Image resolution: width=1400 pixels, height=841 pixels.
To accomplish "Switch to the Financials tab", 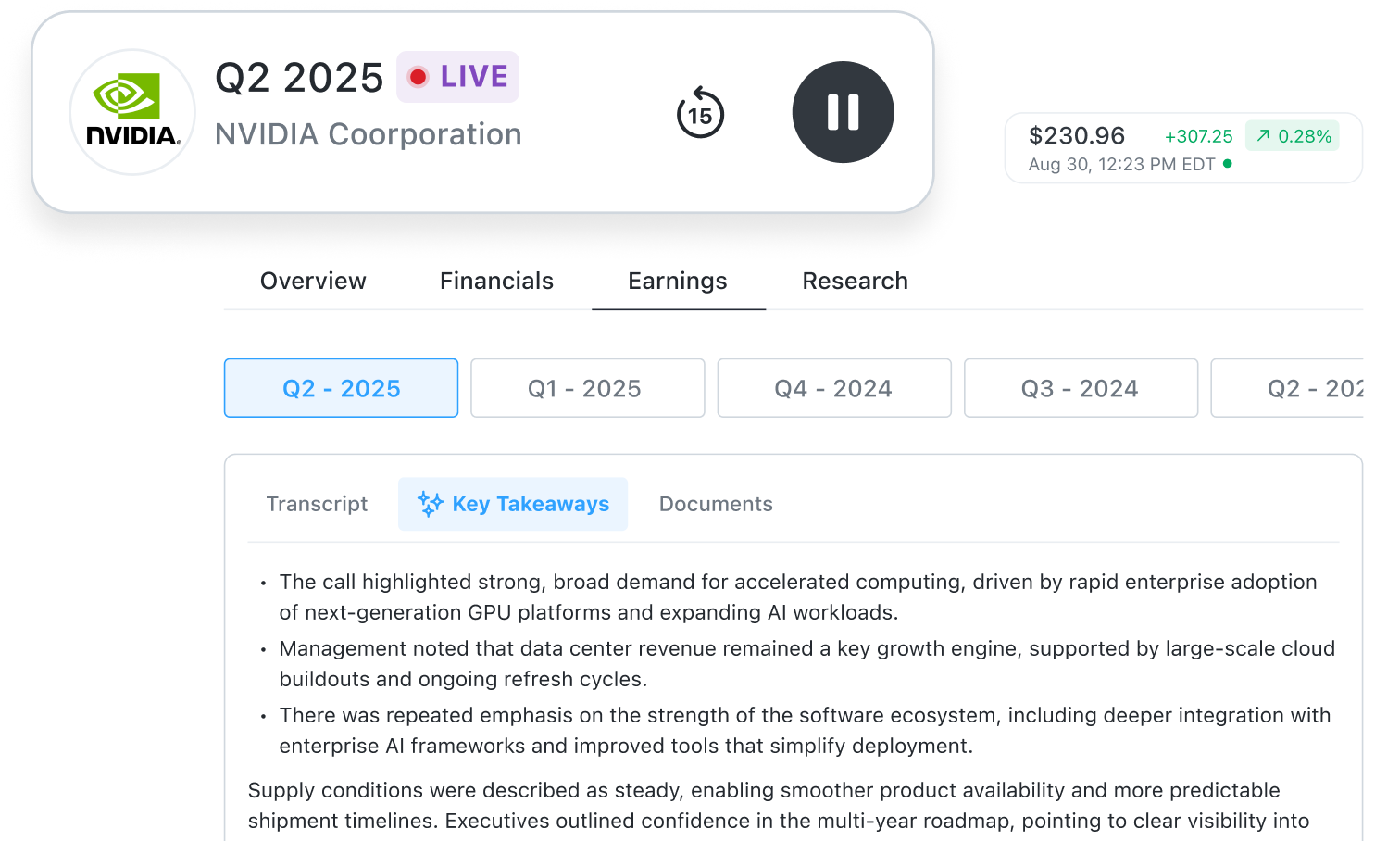I will (496, 281).
